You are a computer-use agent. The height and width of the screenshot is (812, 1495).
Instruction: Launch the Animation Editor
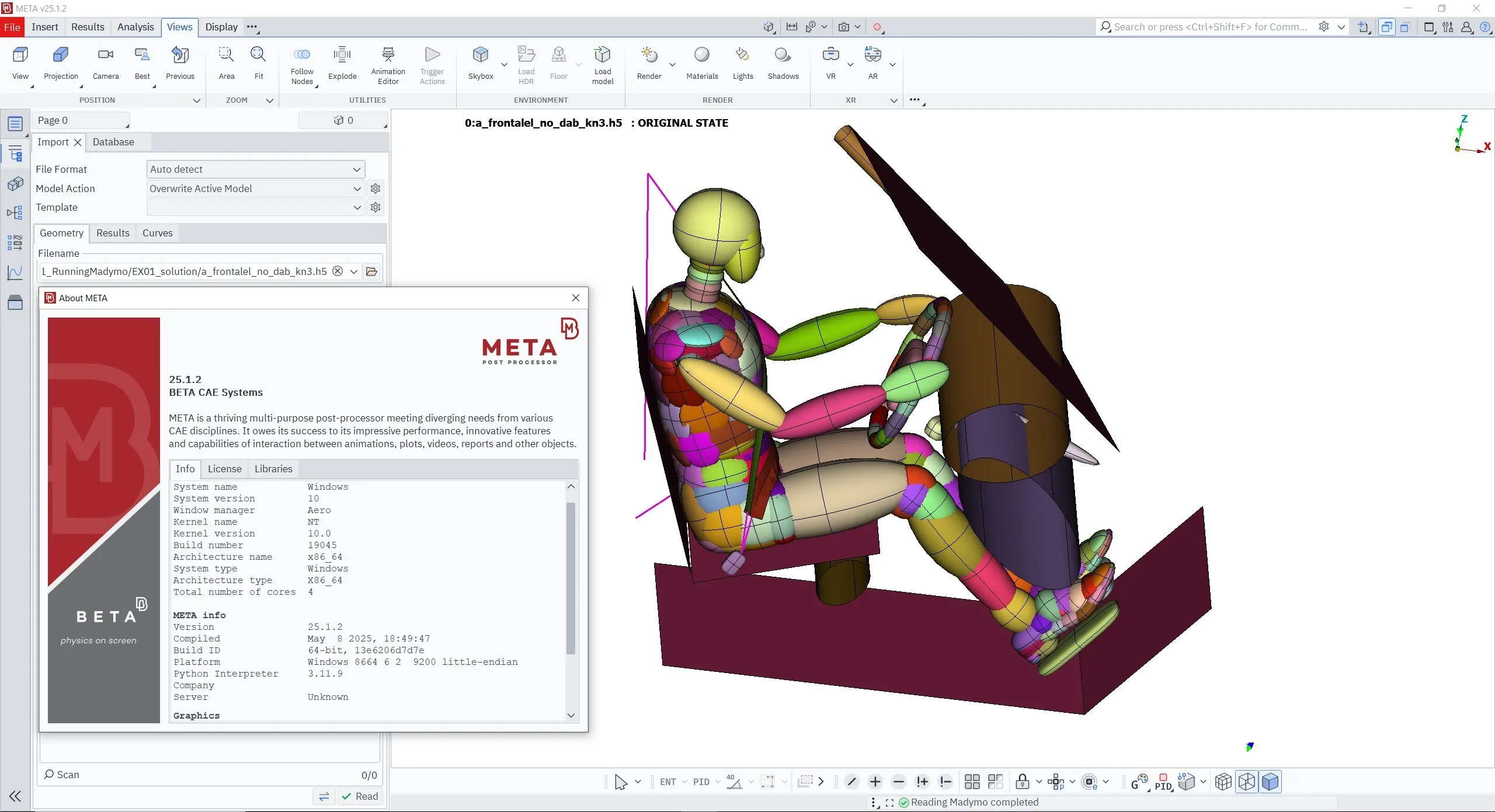(388, 65)
